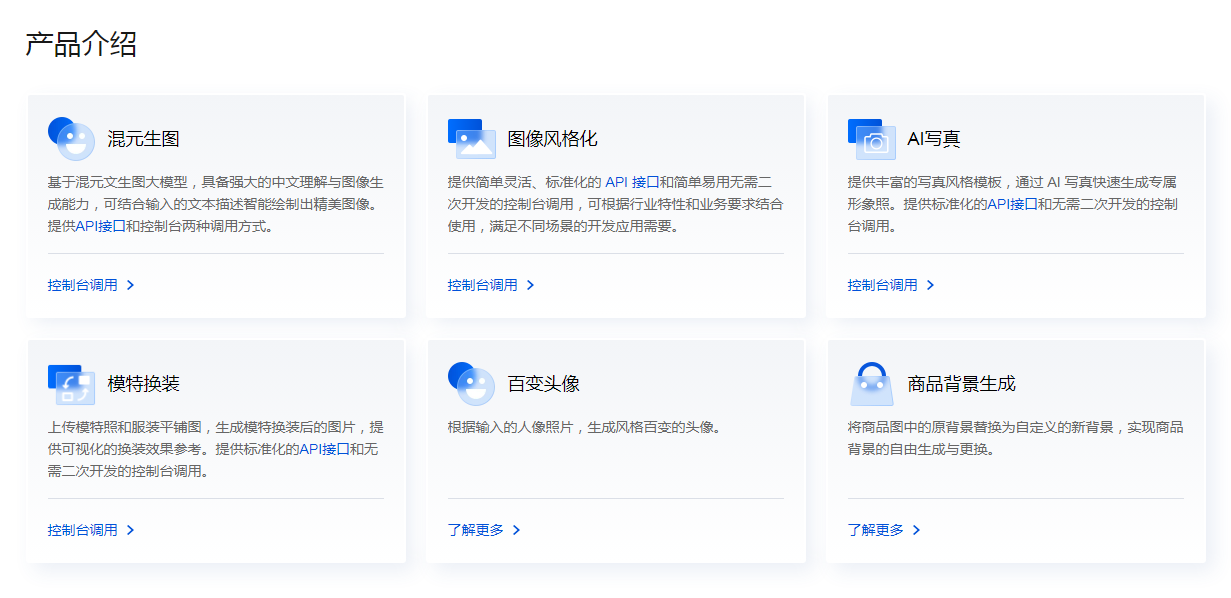1231x598 pixels.
Task: Expand the chevron next to 图像风格化's 控制台调用
Action: pyautogui.click(x=531, y=285)
